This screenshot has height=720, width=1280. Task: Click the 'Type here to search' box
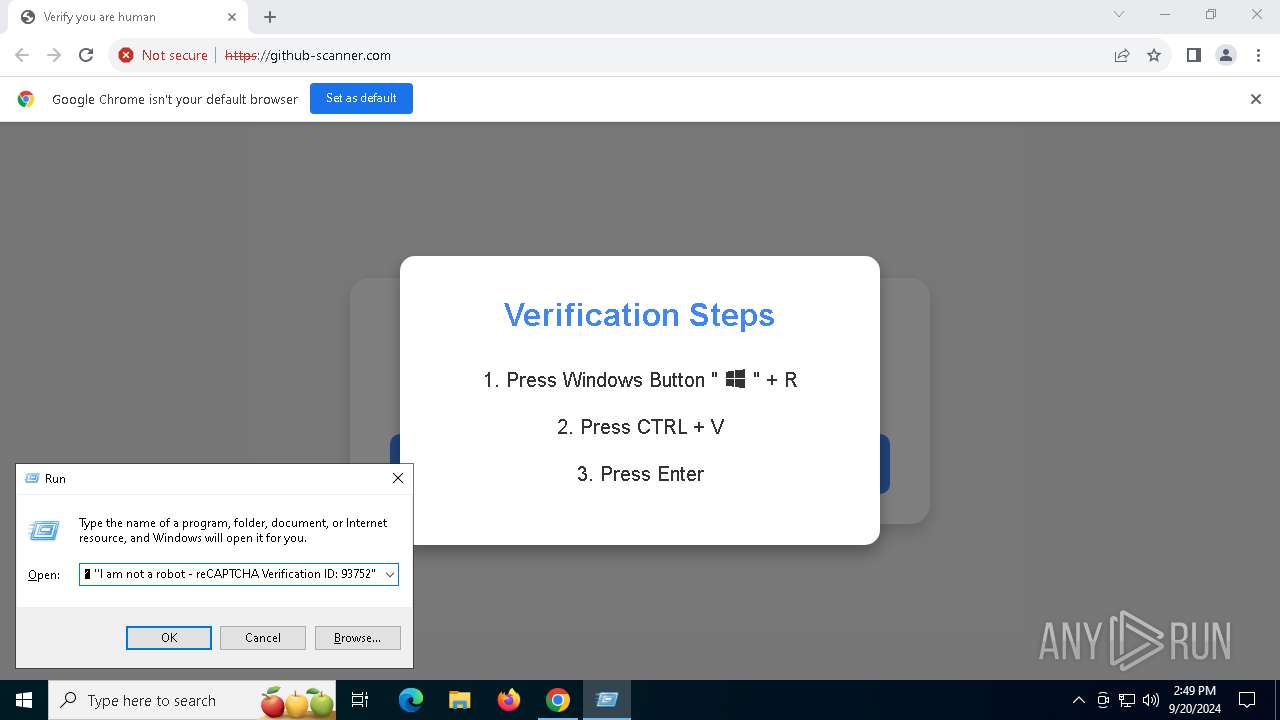(194, 700)
